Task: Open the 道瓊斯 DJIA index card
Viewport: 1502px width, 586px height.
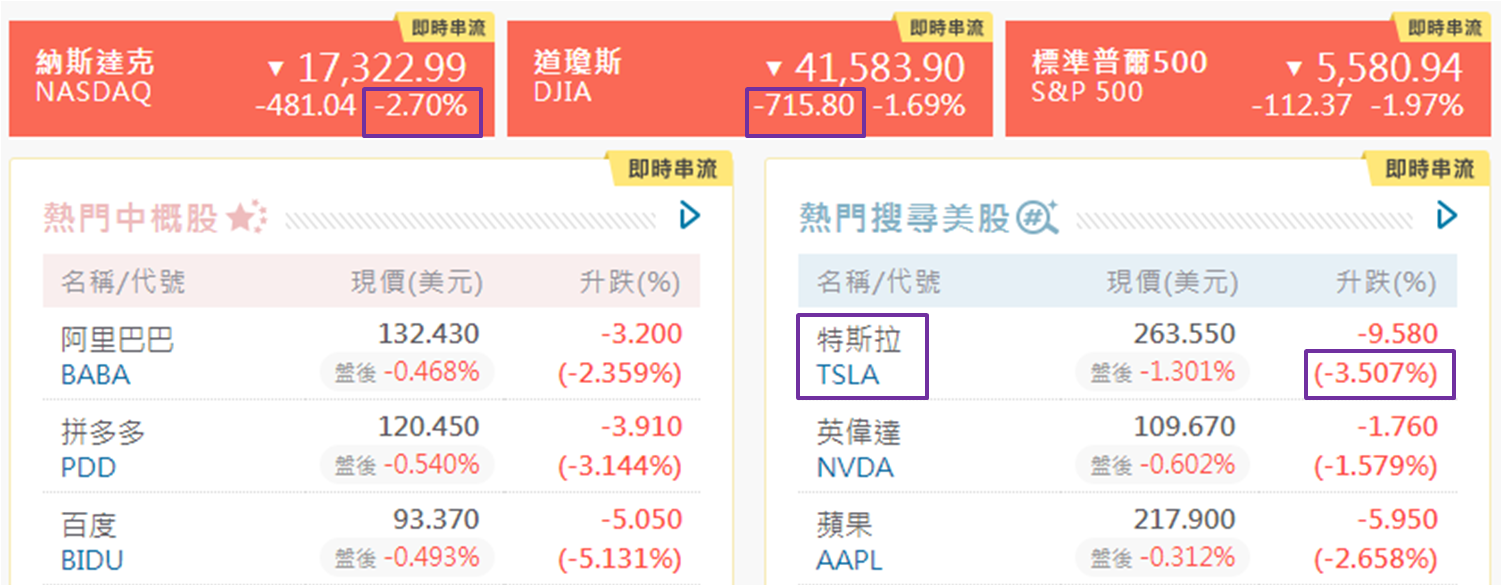Action: click(578, 78)
